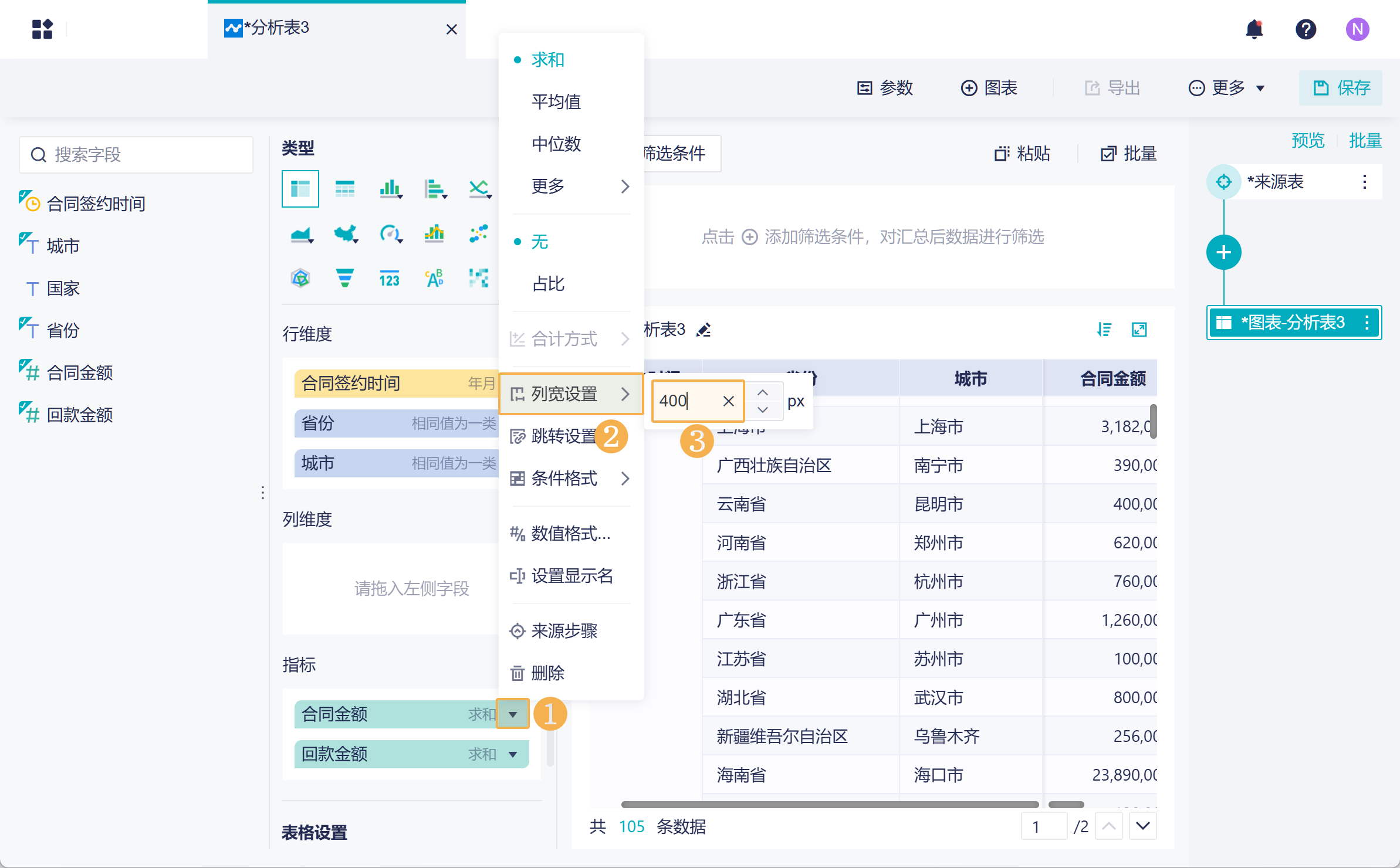Open the help question mark icon
Screen dimensions: 1400x868
[x=1306, y=29]
